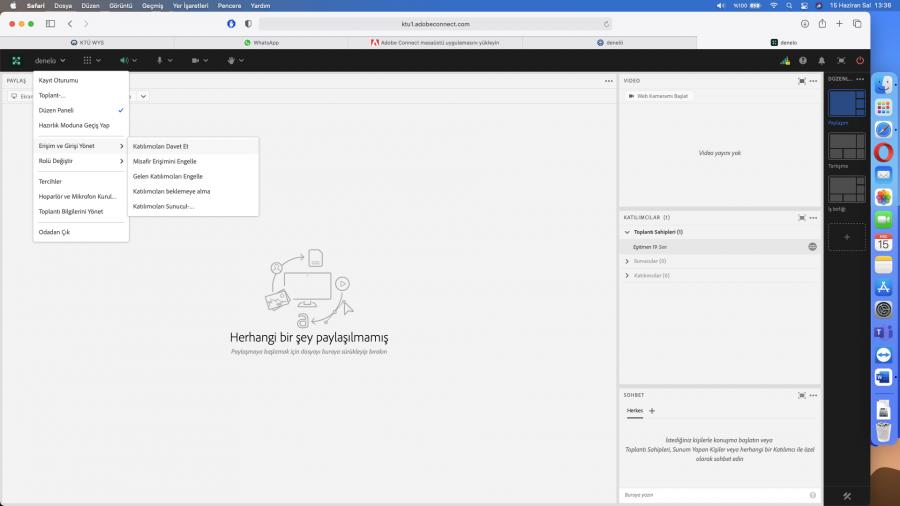Click the tools icon at layouts panel bottom

(847, 496)
